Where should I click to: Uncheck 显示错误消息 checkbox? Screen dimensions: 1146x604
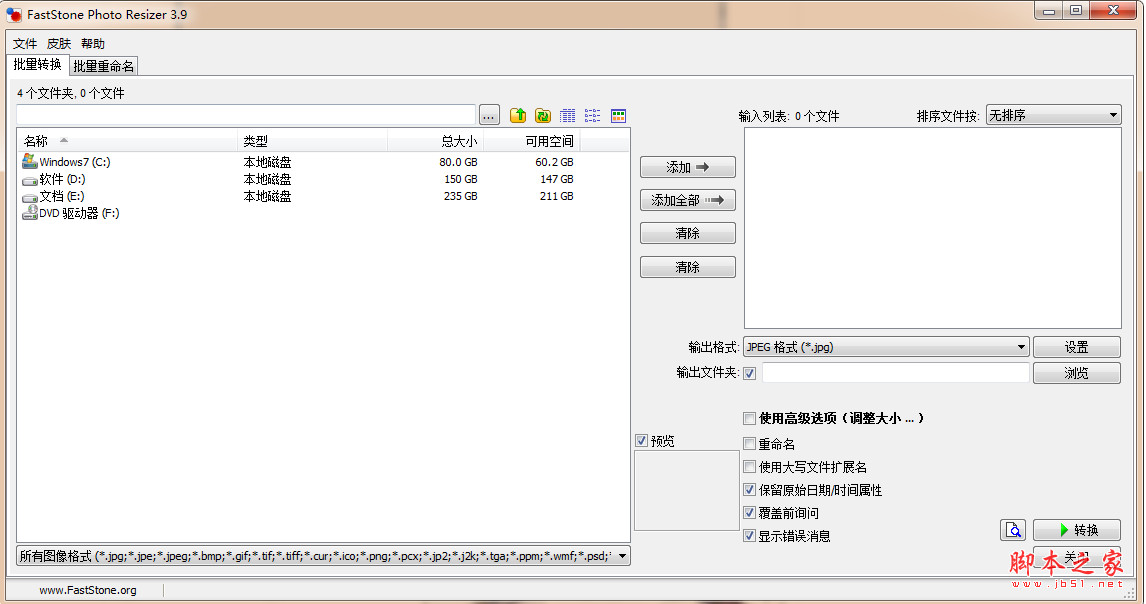[x=750, y=535]
